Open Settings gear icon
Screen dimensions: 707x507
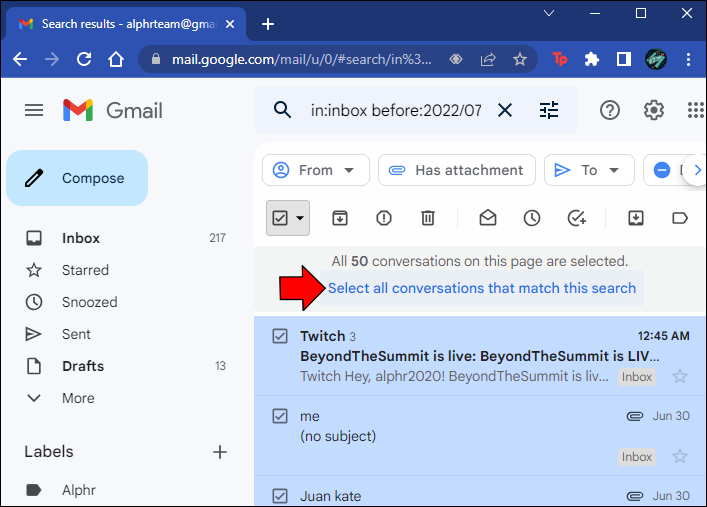pos(653,110)
